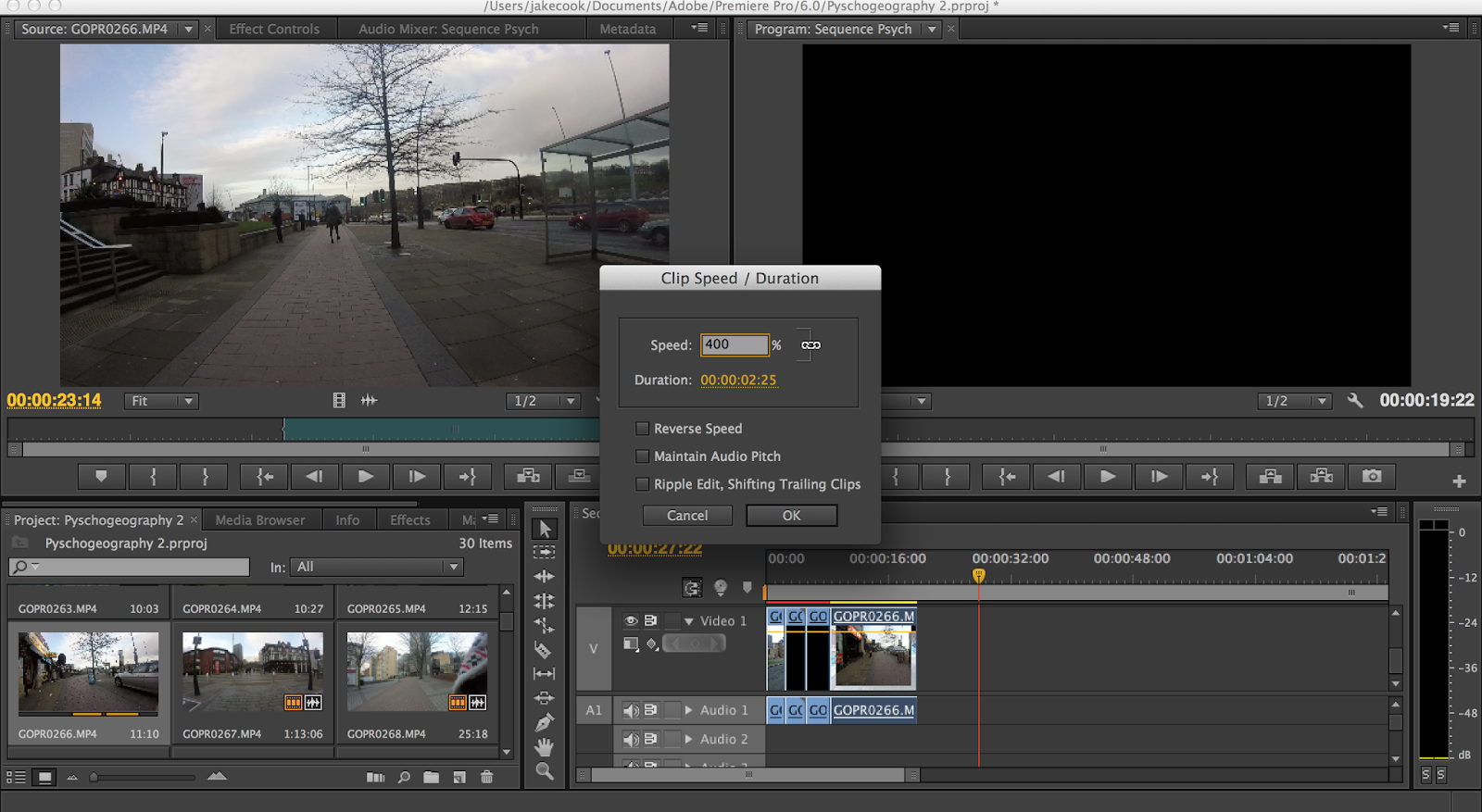Click the speed-duration link chain icon
The width and height of the screenshot is (1482, 812).
pos(810,345)
